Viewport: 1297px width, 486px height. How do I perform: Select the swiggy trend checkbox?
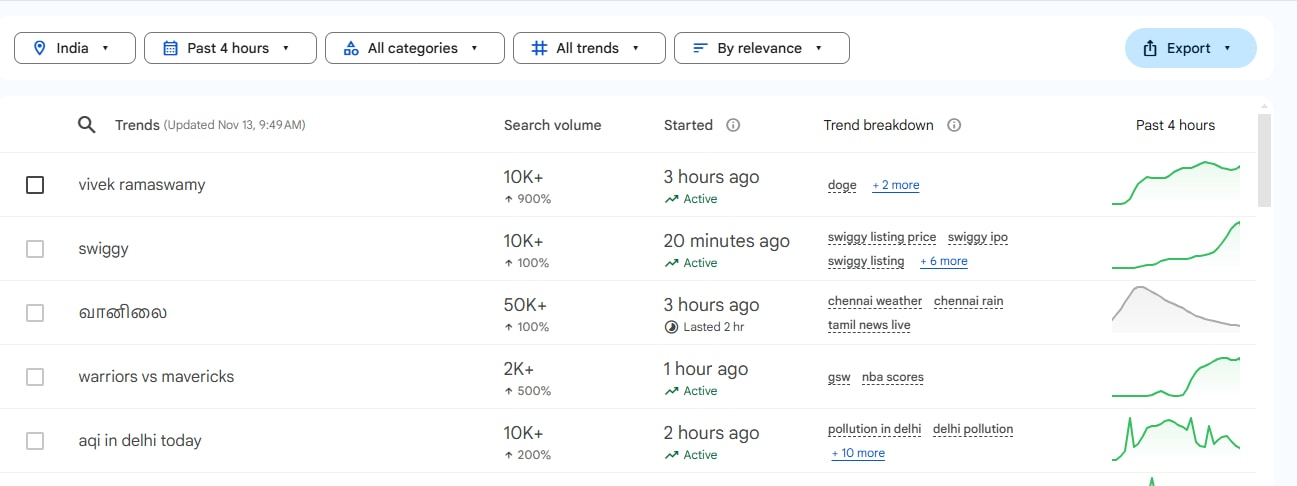tap(35, 249)
